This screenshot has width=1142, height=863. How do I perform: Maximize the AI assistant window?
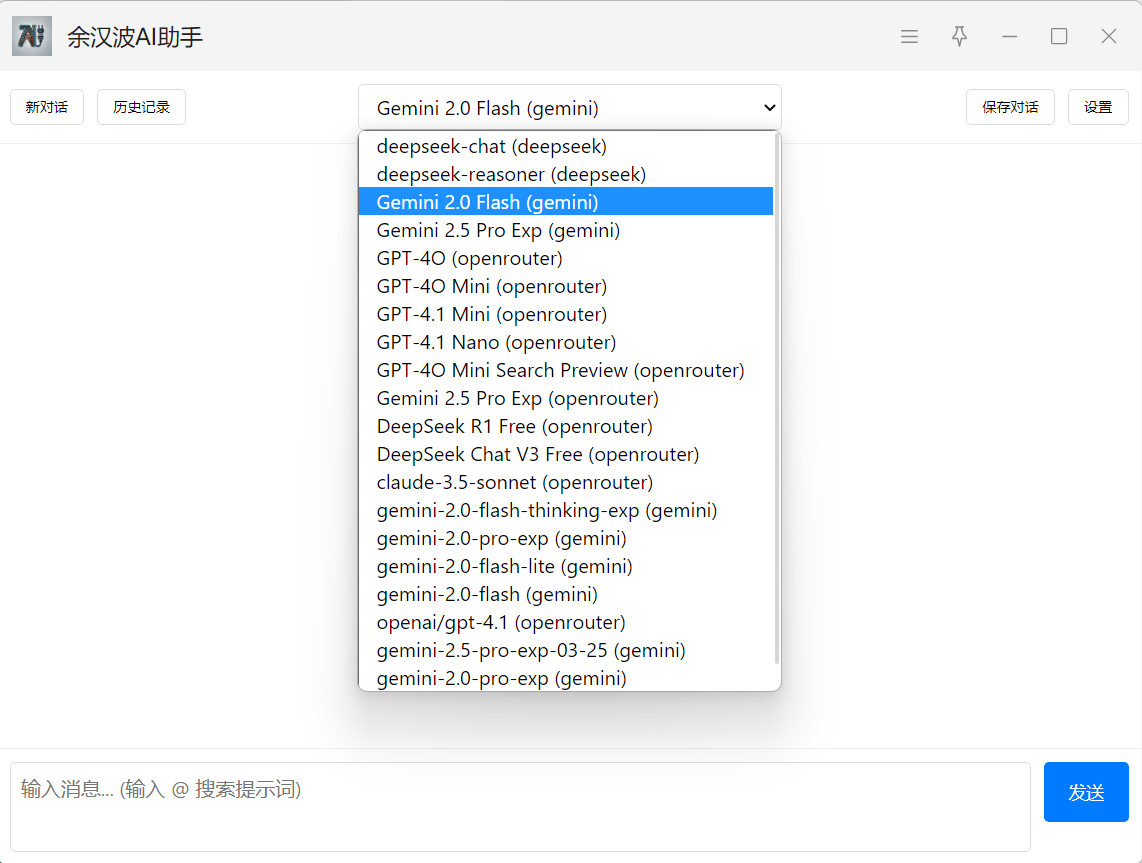[1059, 36]
